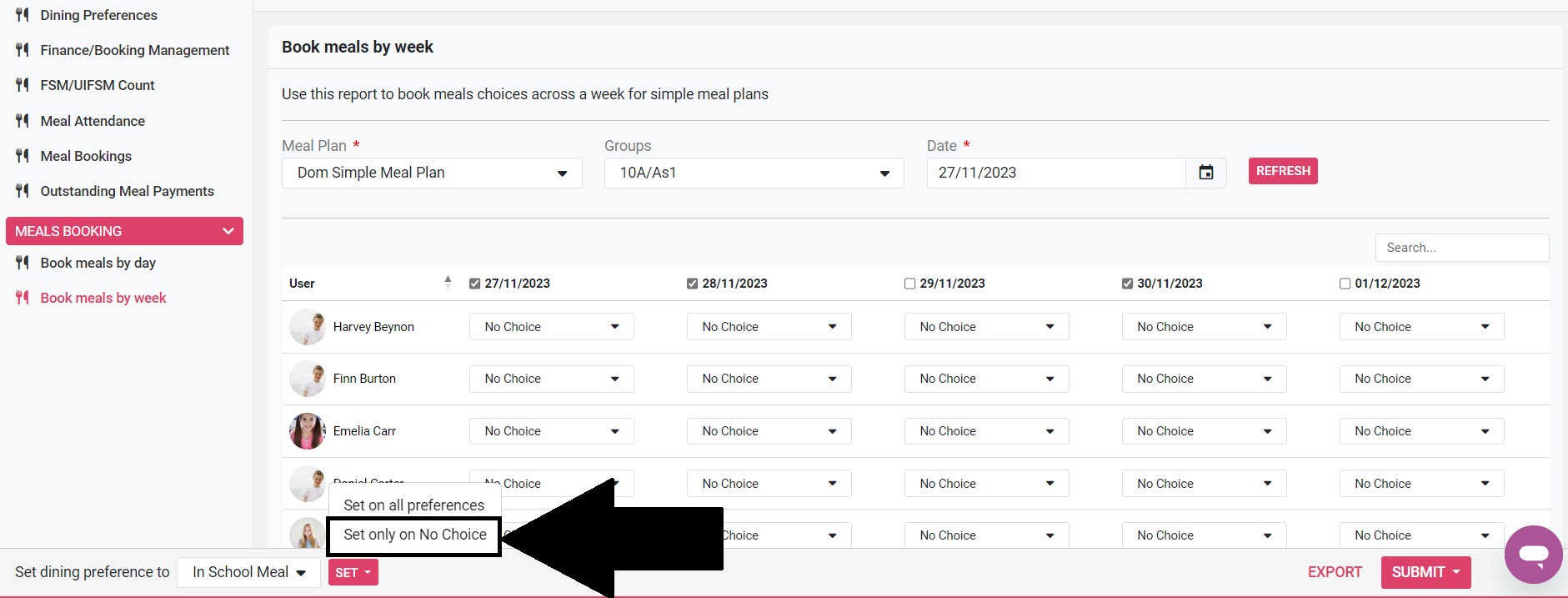Open the chat support bubble

1532,554
